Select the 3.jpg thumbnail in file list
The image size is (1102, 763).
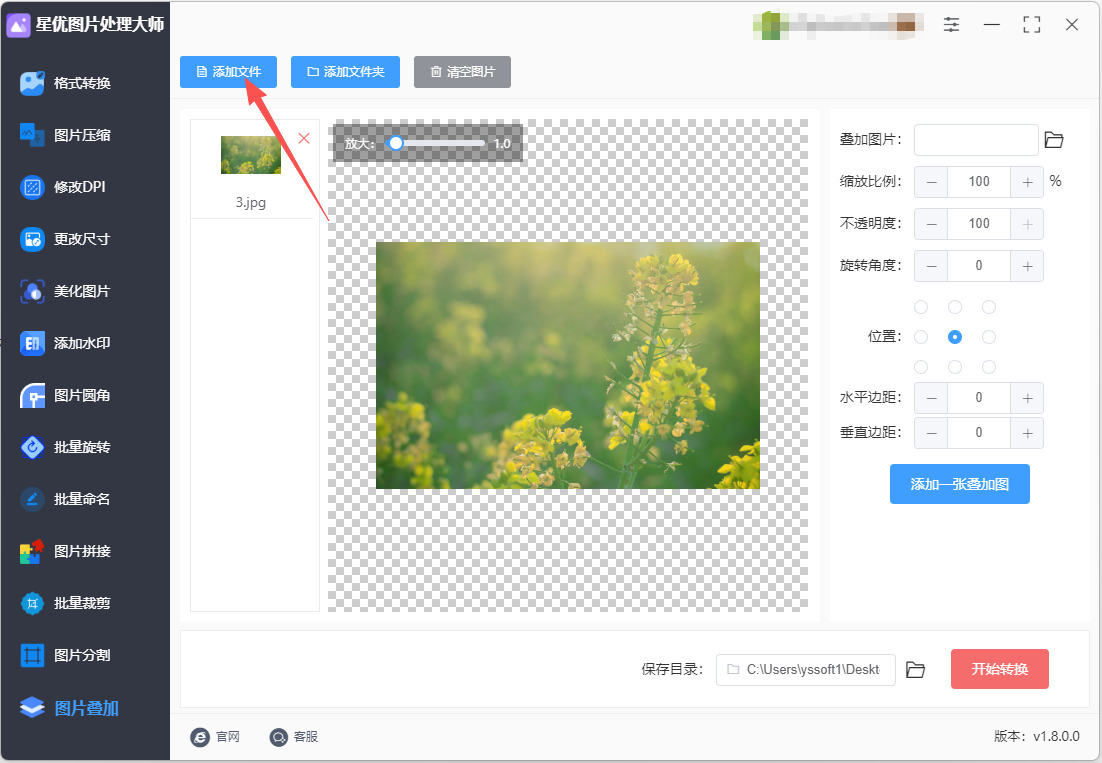(251, 155)
